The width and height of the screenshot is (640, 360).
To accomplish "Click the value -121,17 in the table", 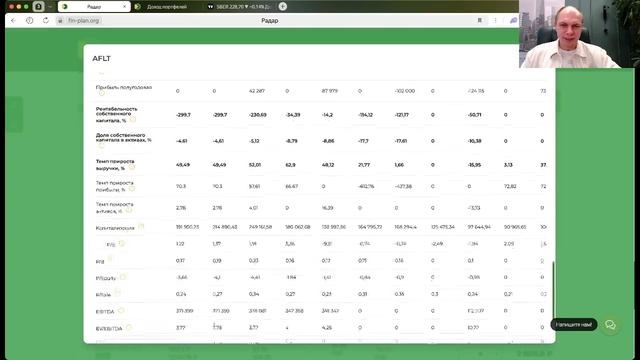I will (402, 115).
